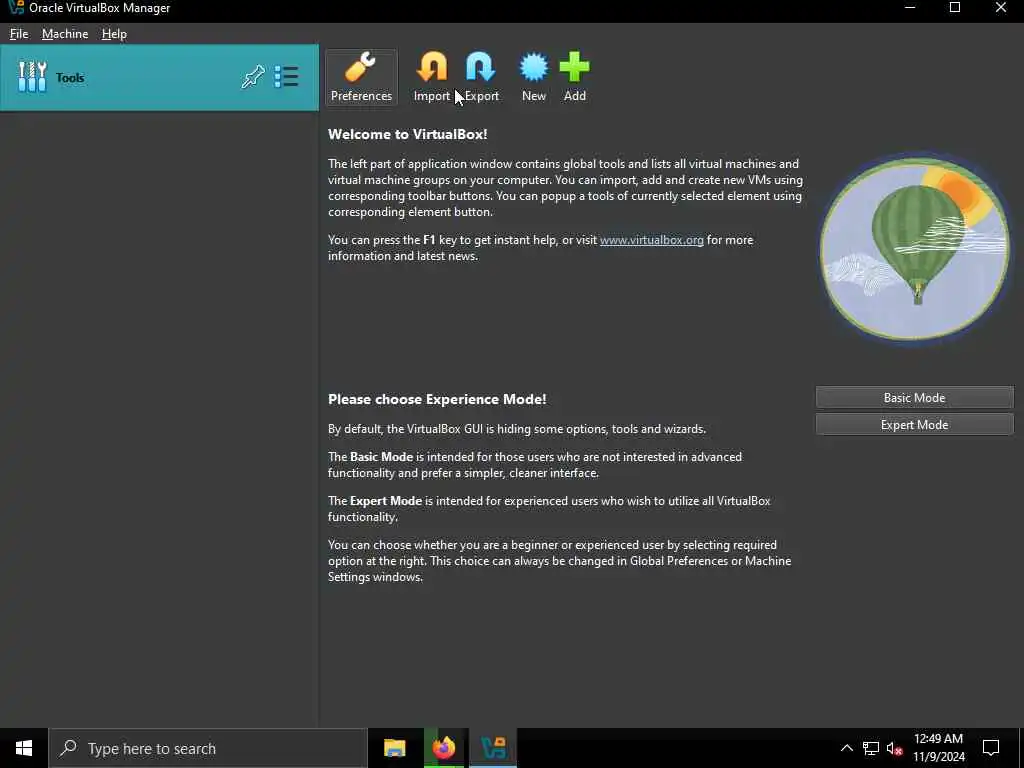The width and height of the screenshot is (1024, 768).
Task: Create a New virtual machine
Action: 534,77
